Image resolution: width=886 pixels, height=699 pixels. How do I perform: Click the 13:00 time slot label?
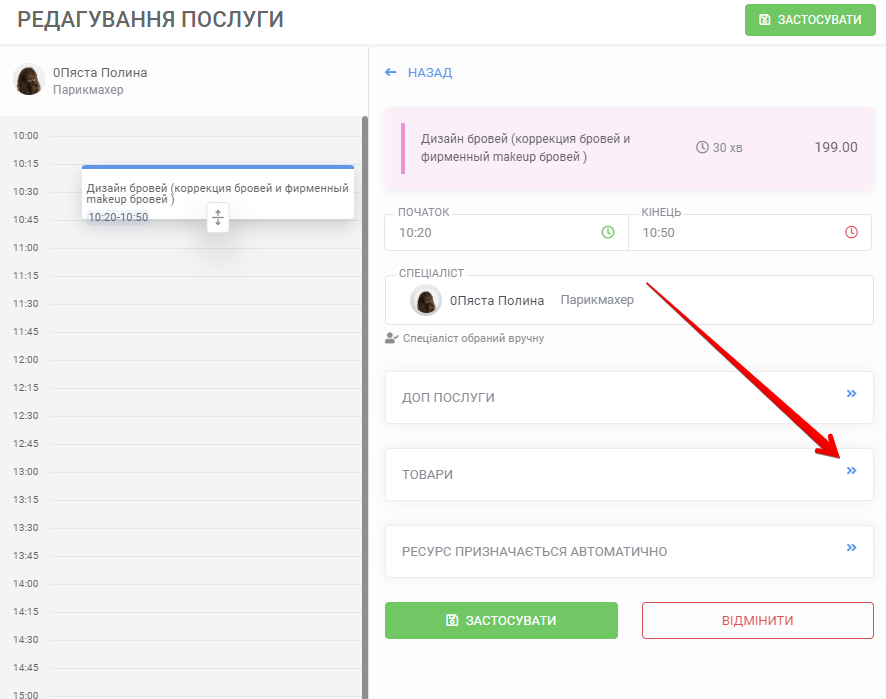coord(26,472)
